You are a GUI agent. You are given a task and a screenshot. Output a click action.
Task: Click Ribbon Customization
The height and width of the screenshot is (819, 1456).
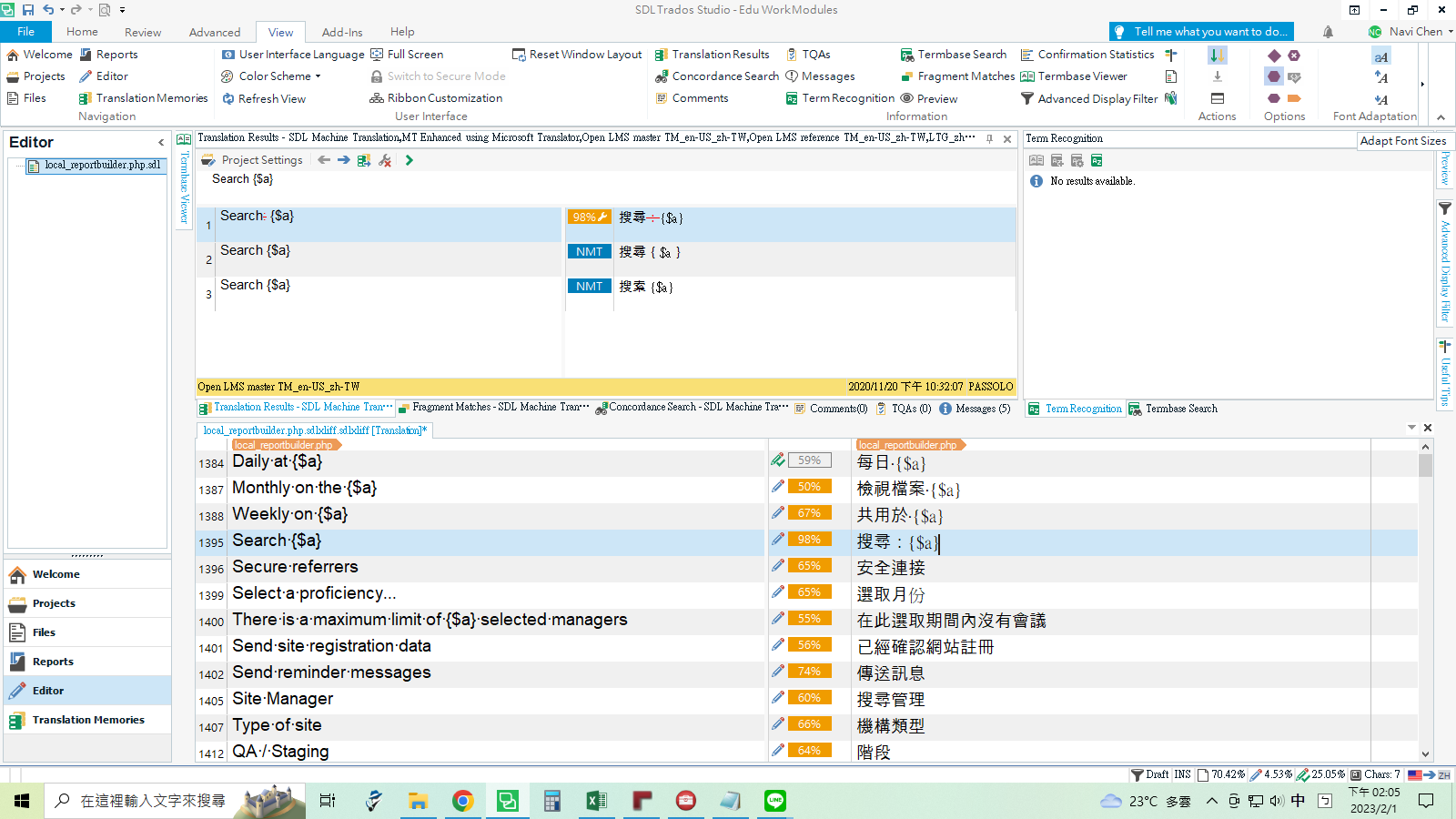pyautogui.click(x=436, y=98)
